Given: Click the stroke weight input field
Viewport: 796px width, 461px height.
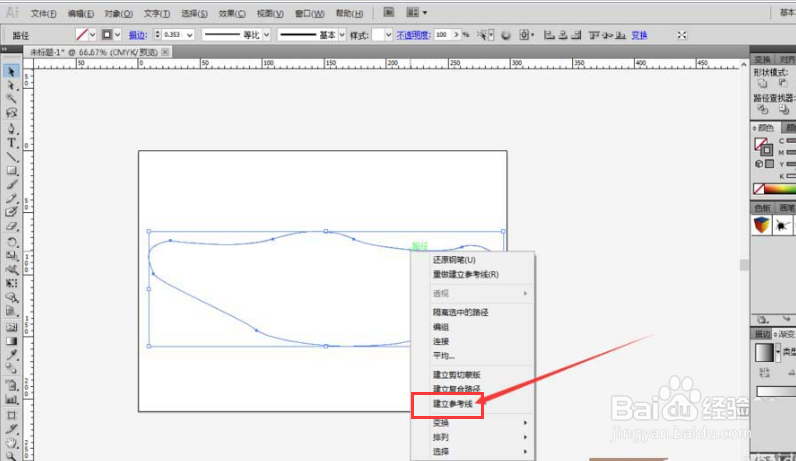Looking at the screenshot, I should pyautogui.click(x=173, y=35).
